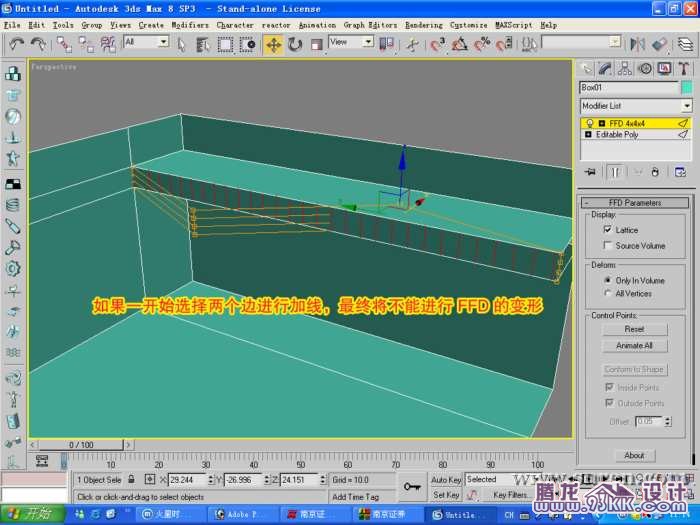Click the Animate All button
Viewport: 700px width, 525px height.
click(634, 346)
